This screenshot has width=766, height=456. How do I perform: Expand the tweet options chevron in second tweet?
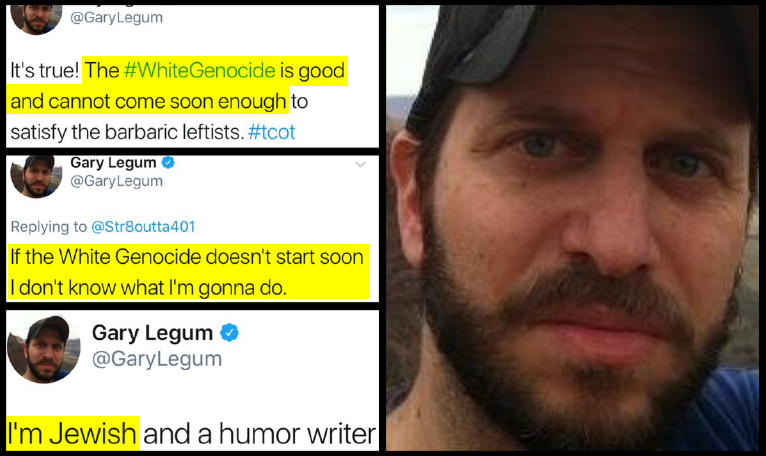pyautogui.click(x=361, y=164)
